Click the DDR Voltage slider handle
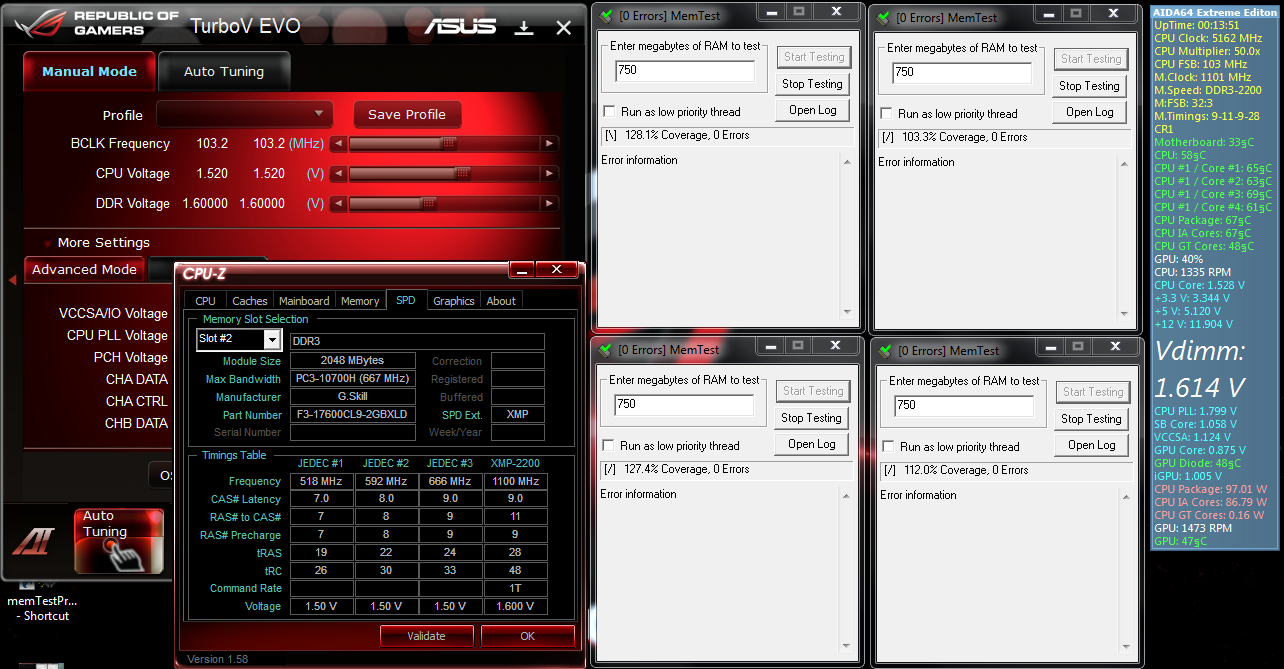The width and height of the screenshot is (1284, 669). [x=429, y=204]
